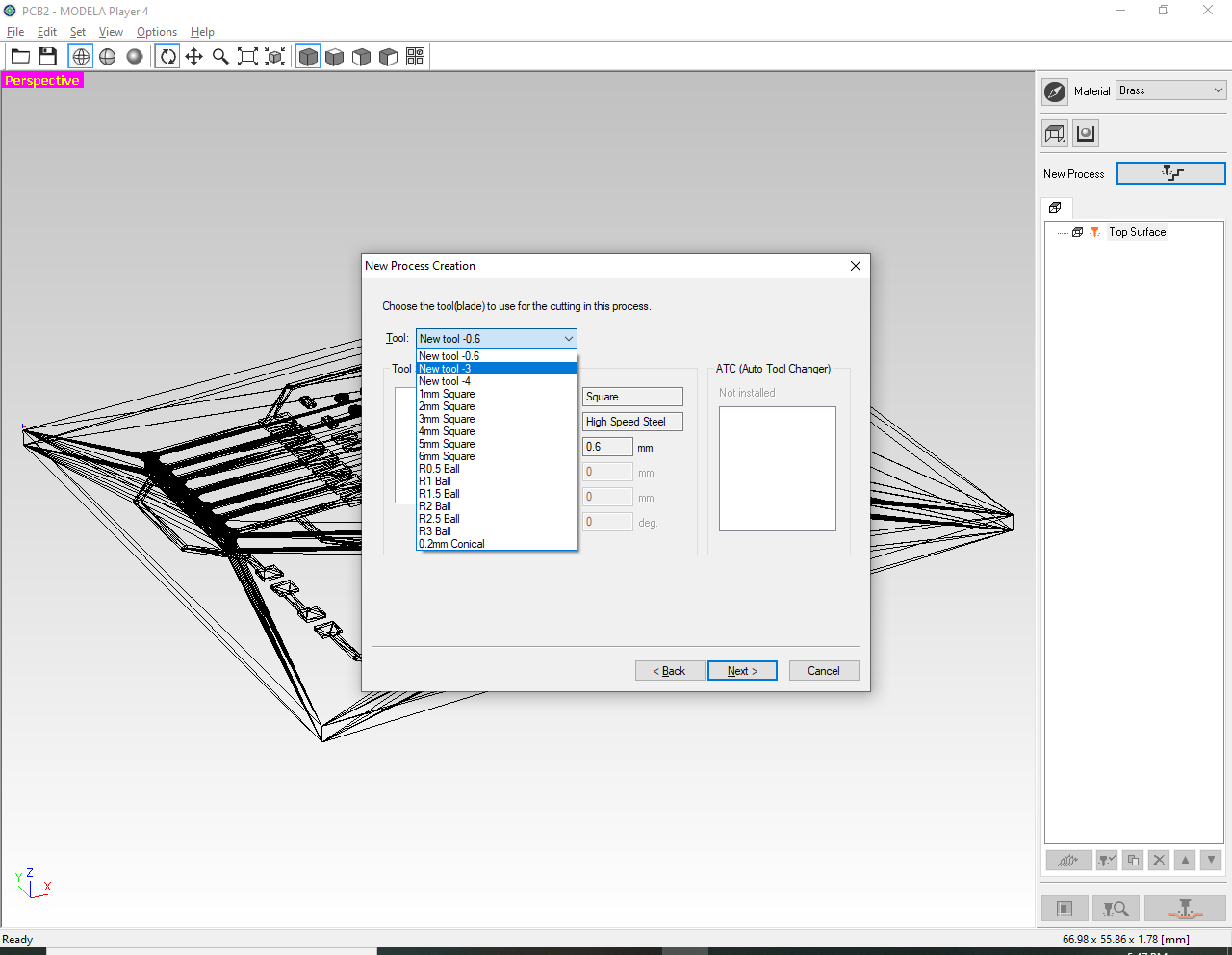1232x955 pixels.
Task: Open the Set menu
Action: tap(78, 32)
